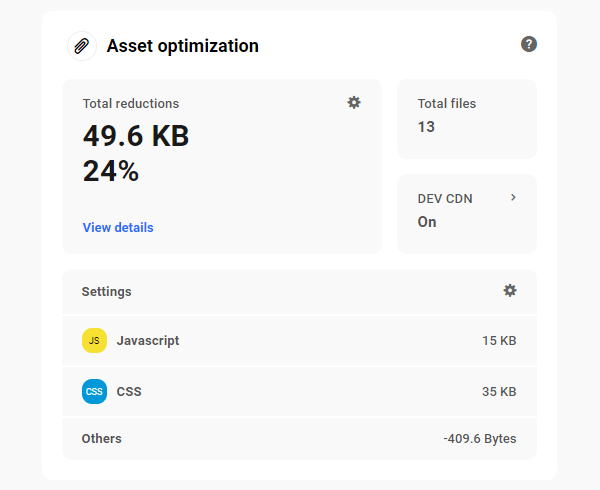Click the DEV CDN "On" status

[427, 222]
